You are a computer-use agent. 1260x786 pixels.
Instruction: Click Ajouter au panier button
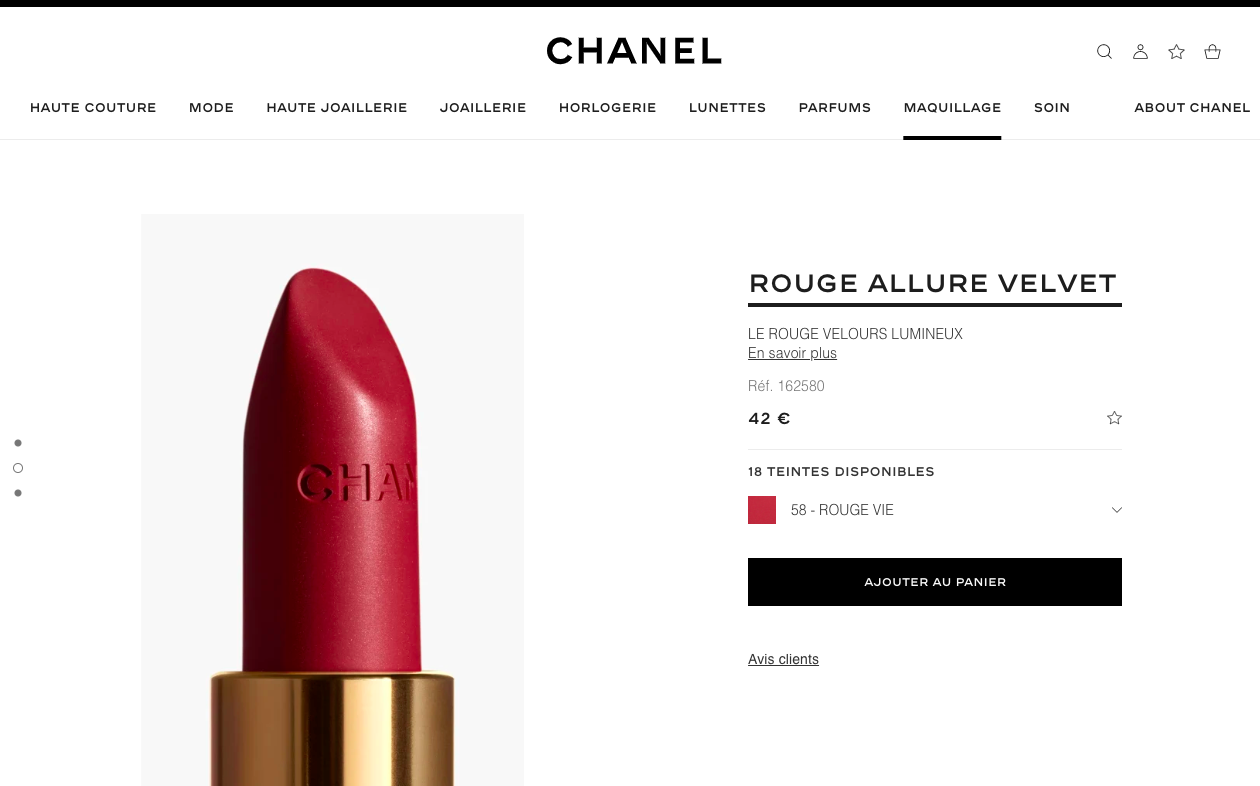pyautogui.click(x=935, y=582)
